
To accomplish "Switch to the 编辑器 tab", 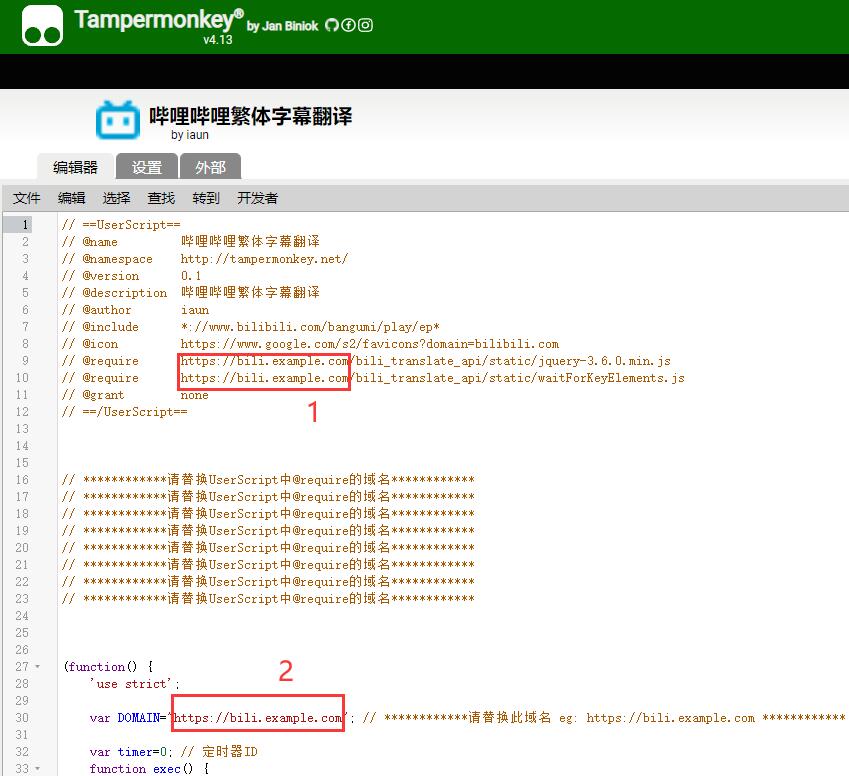I will click(x=75, y=167).
